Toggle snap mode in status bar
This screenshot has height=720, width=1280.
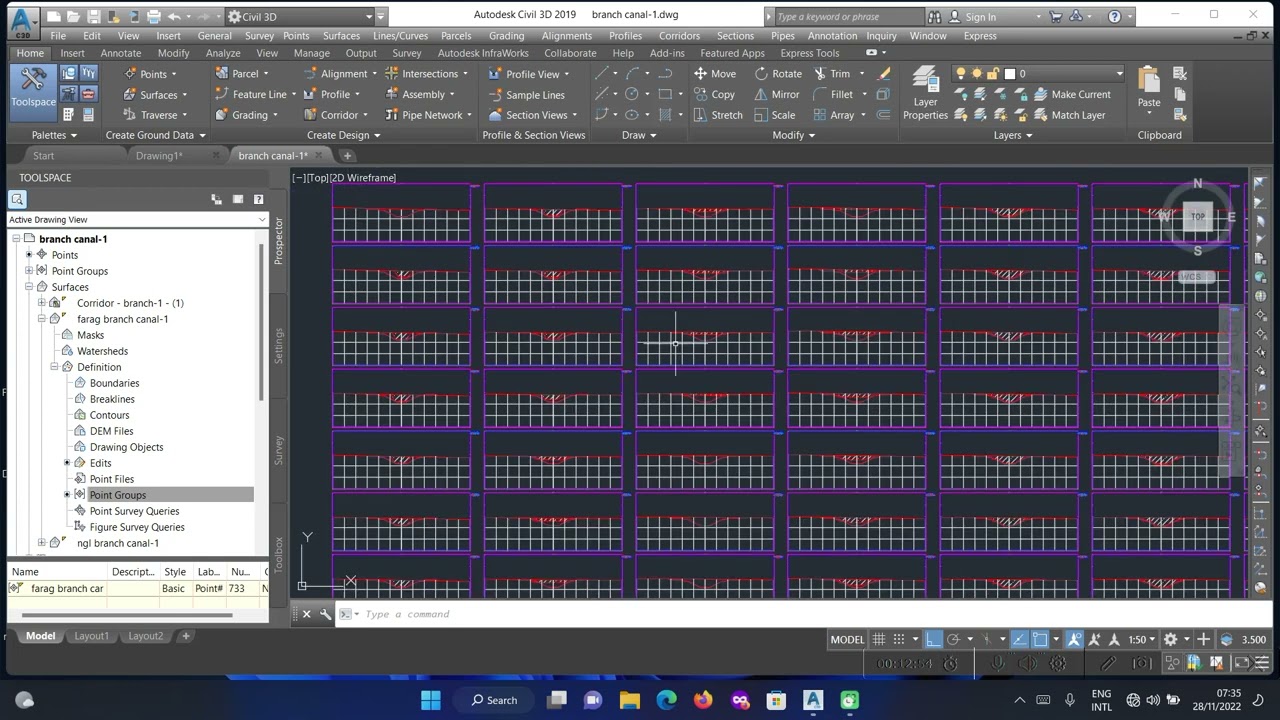(899, 640)
